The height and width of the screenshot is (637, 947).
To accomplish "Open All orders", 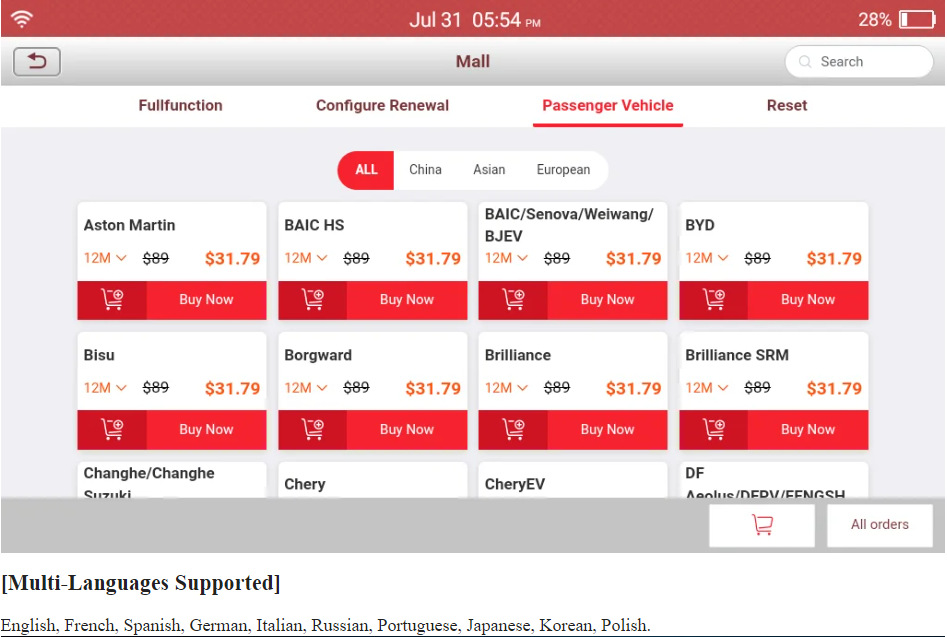I will (879, 525).
